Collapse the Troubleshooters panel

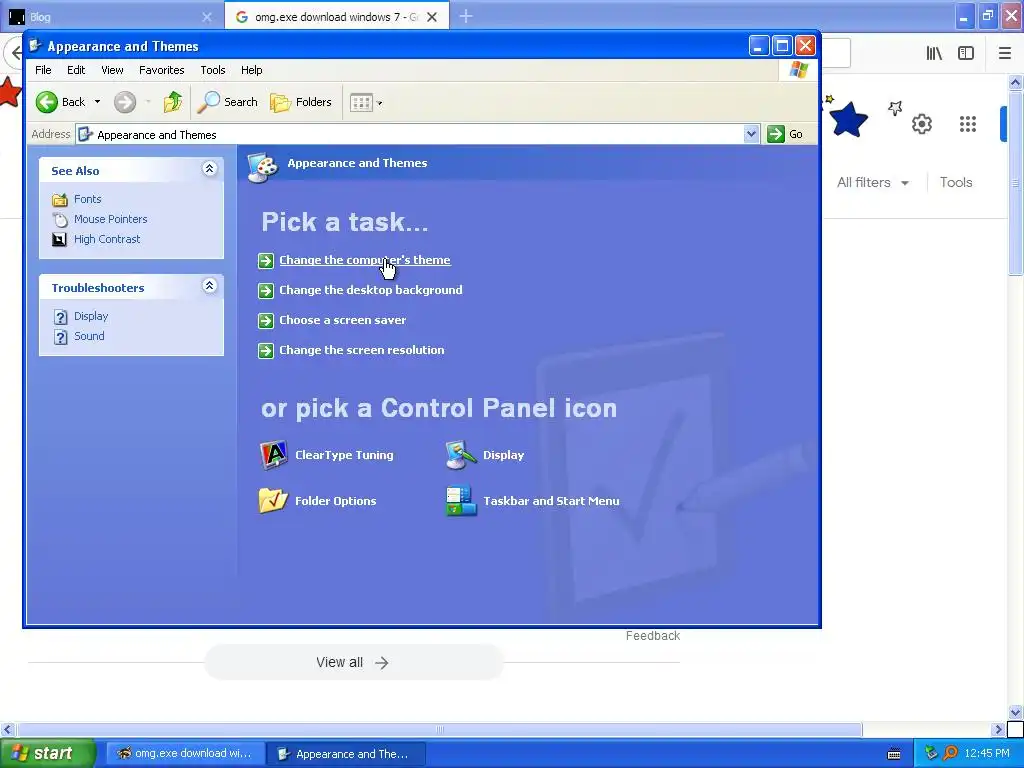tap(209, 285)
